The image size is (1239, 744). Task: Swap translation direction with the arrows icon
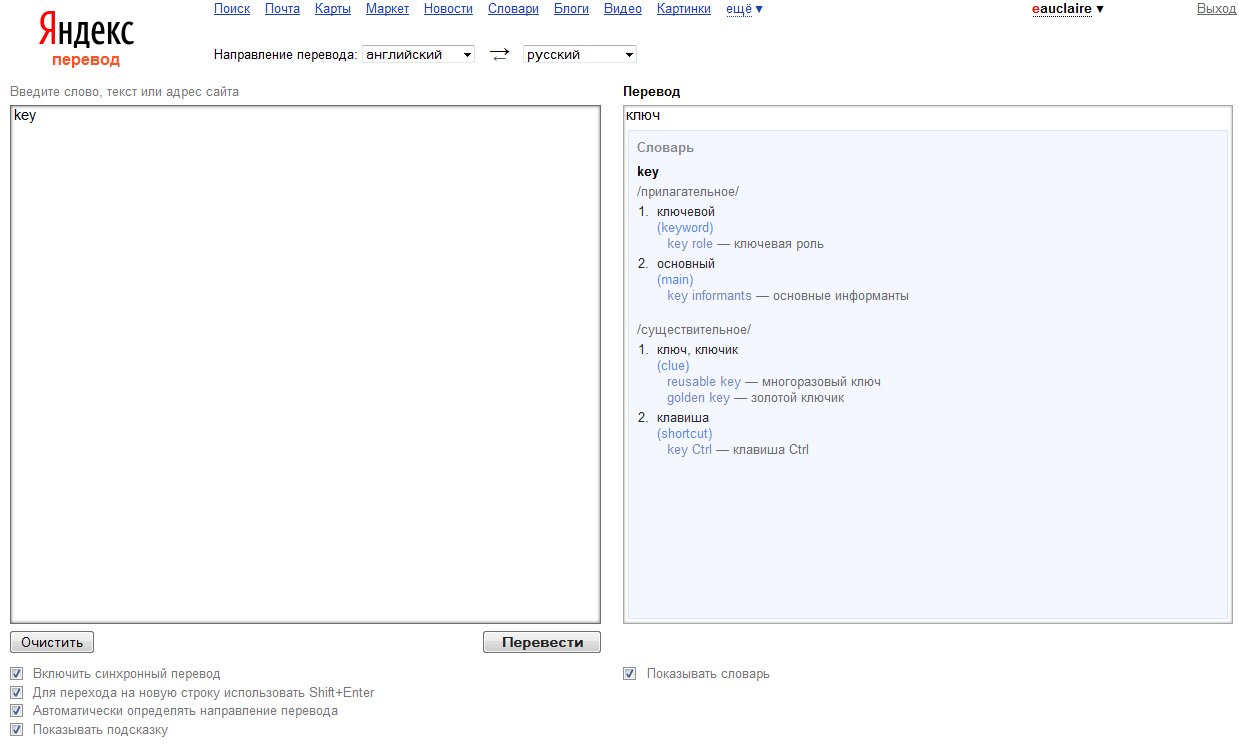499,55
